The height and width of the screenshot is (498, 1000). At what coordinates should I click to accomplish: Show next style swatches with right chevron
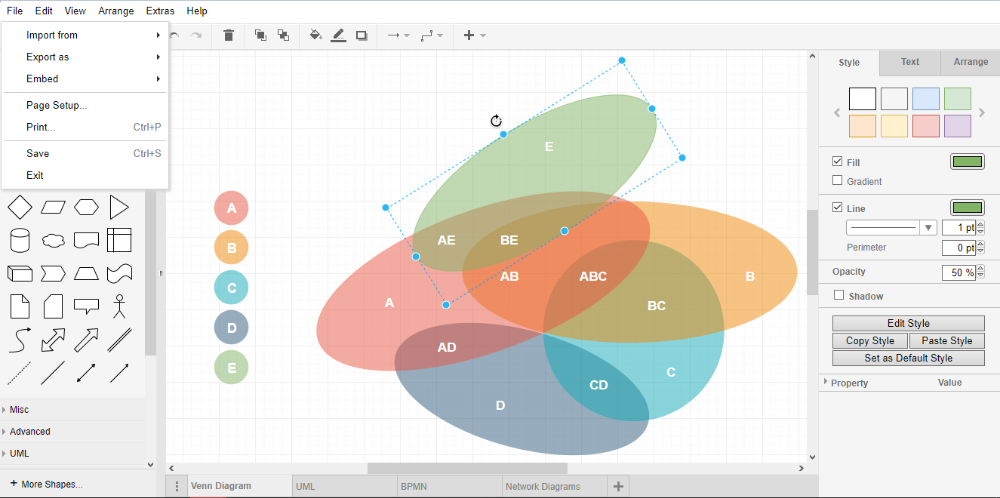tap(982, 112)
